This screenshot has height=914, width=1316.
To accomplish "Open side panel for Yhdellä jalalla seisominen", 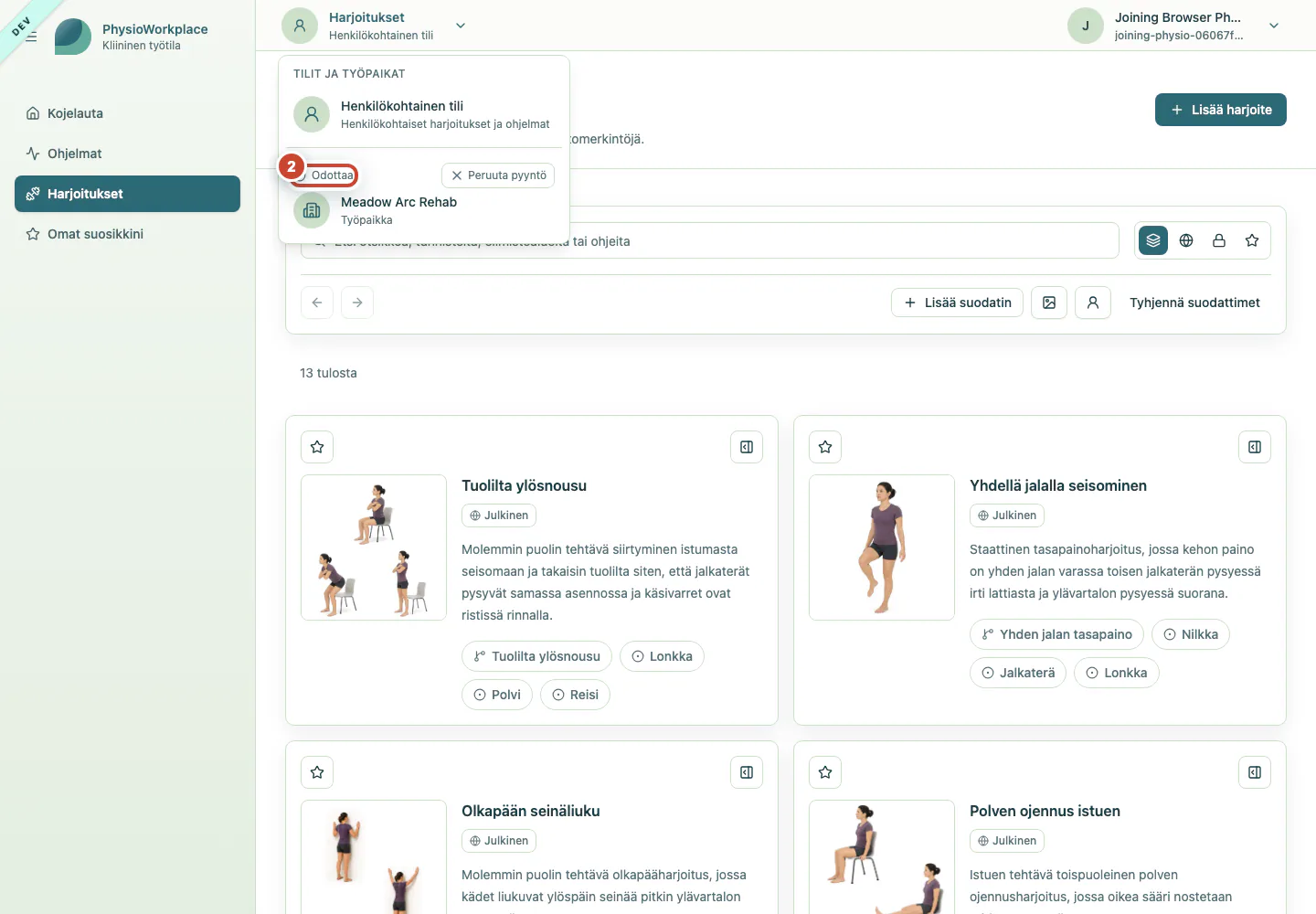I will [1255, 447].
